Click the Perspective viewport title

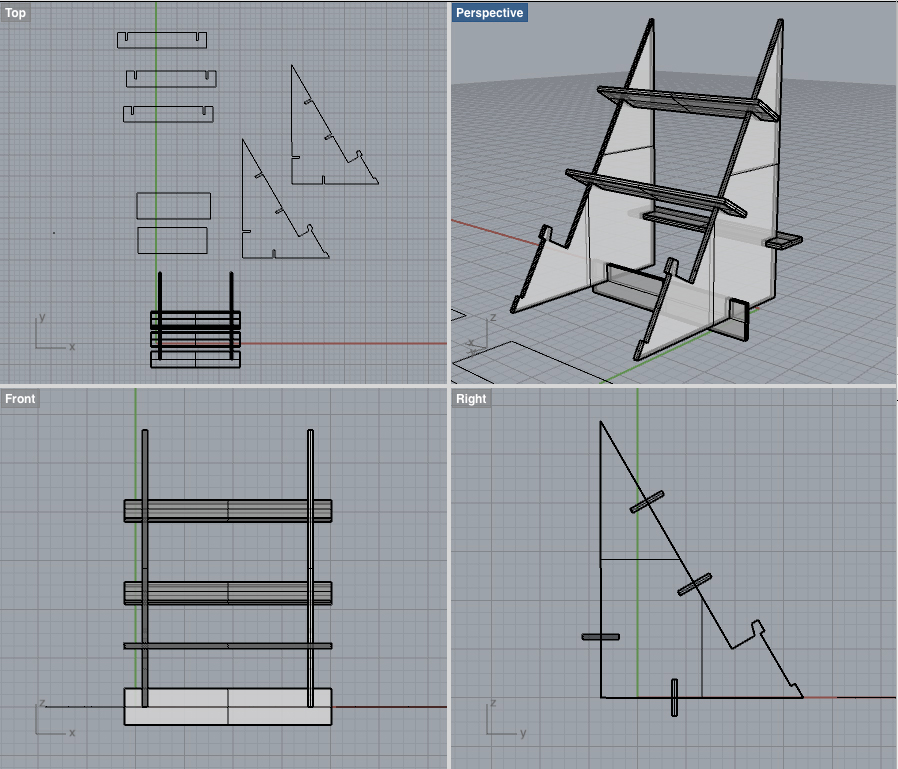point(489,13)
